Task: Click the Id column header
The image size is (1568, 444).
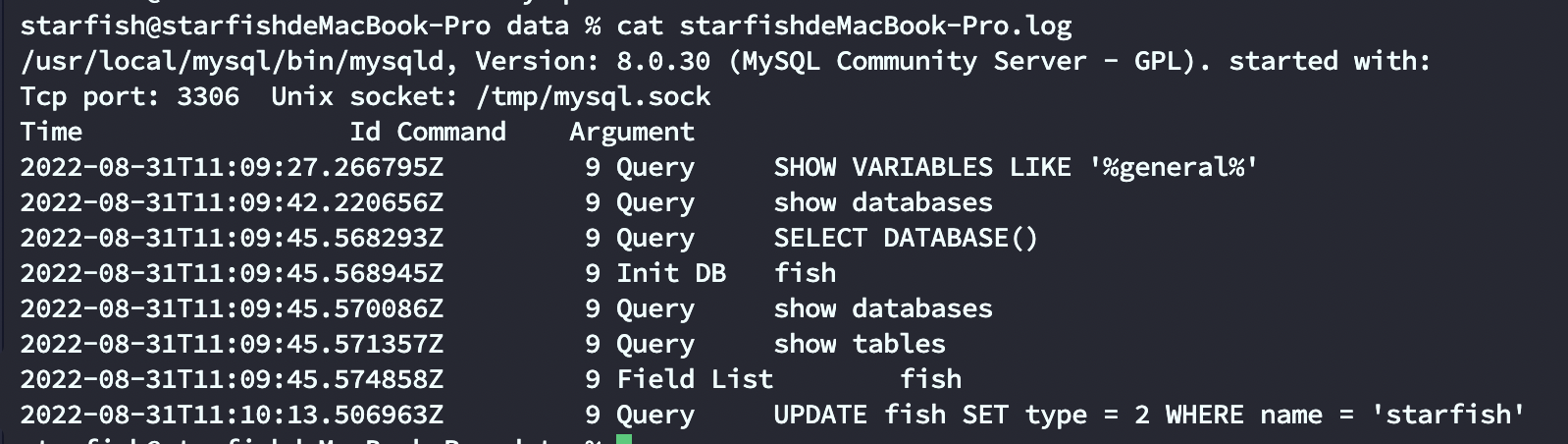Action: 365,132
